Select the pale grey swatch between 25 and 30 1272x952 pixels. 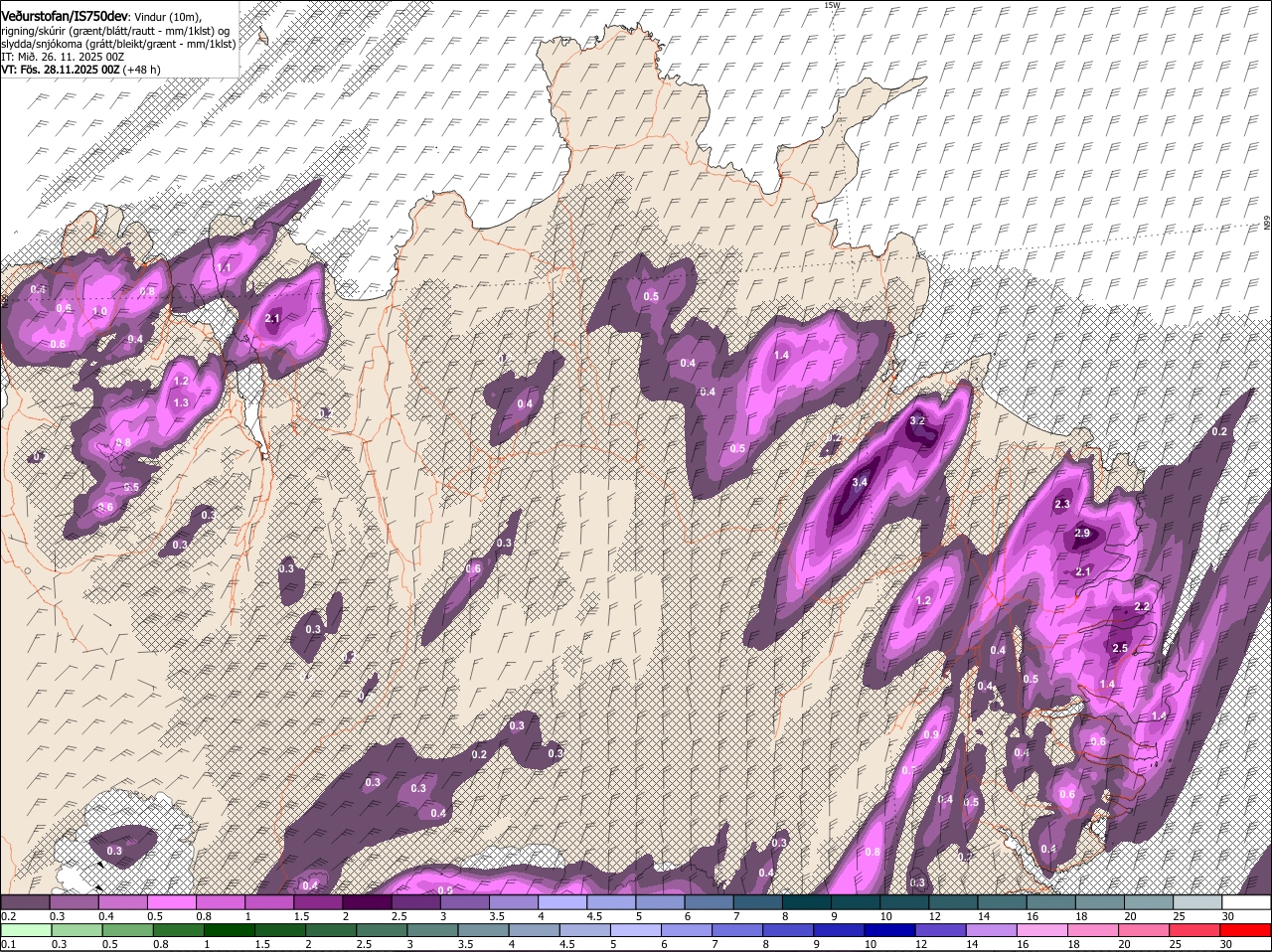[x=1197, y=902]
